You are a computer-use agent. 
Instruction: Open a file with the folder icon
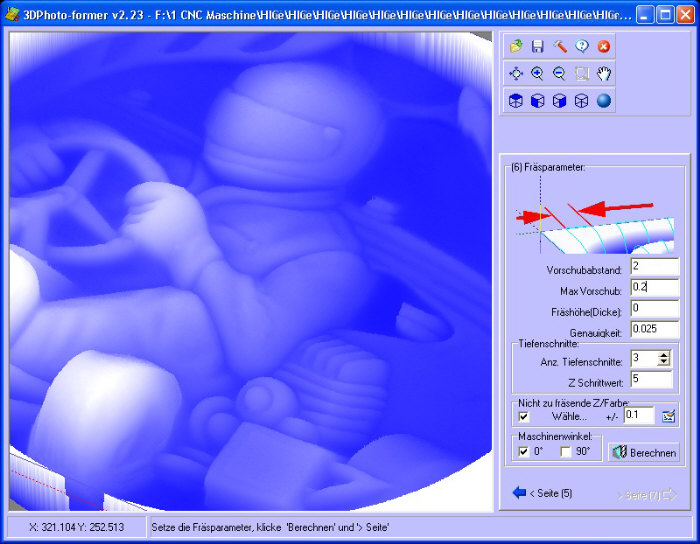point(516,46)
